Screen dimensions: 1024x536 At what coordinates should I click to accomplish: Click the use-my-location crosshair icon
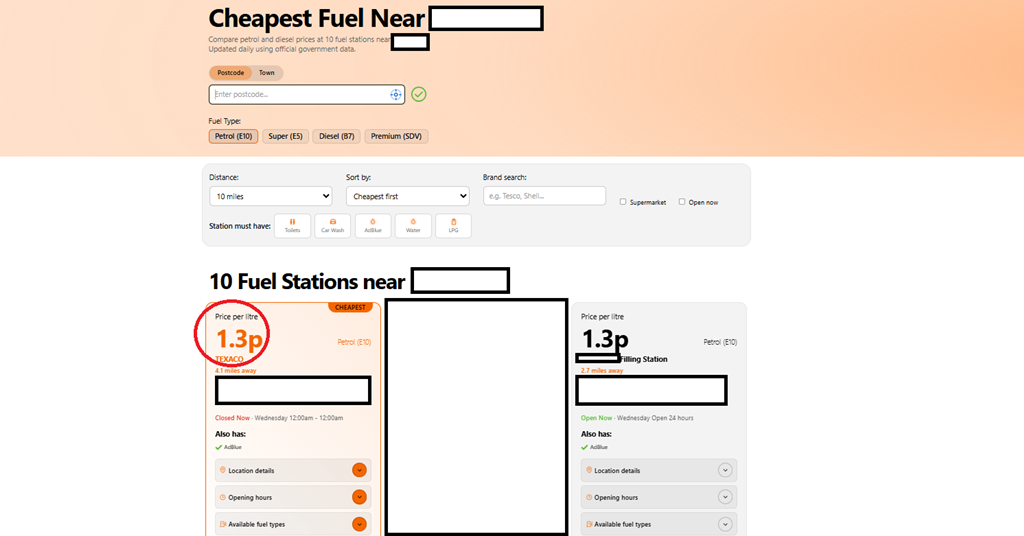coord(396,95)
